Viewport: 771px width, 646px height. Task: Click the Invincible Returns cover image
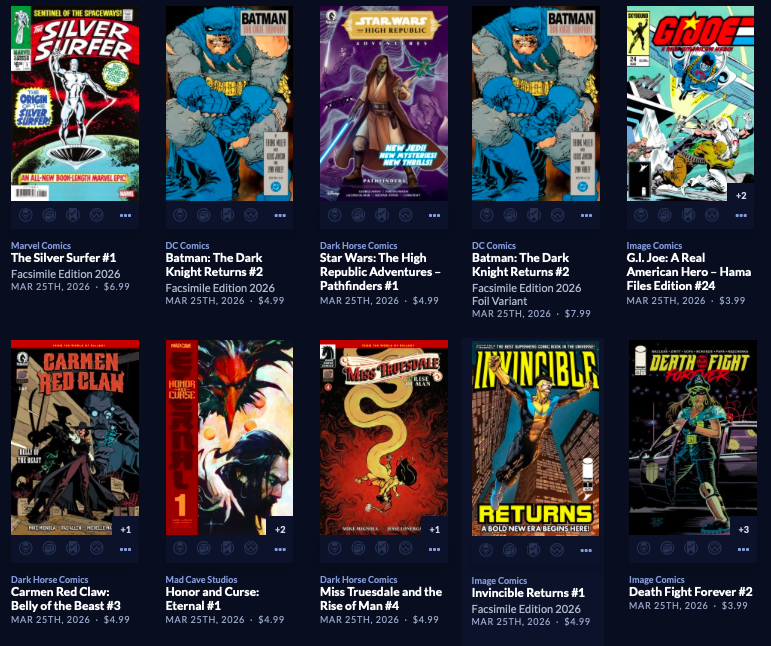535,438
